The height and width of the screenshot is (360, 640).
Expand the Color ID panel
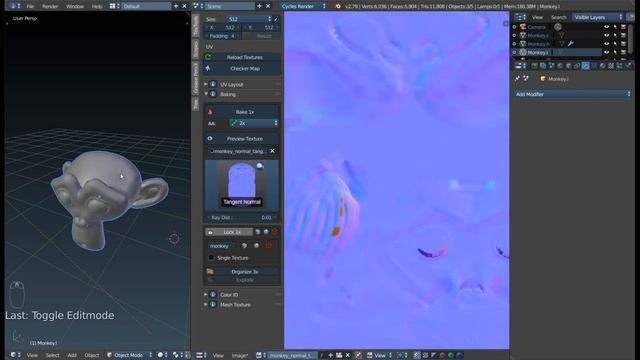coord(206,295)
